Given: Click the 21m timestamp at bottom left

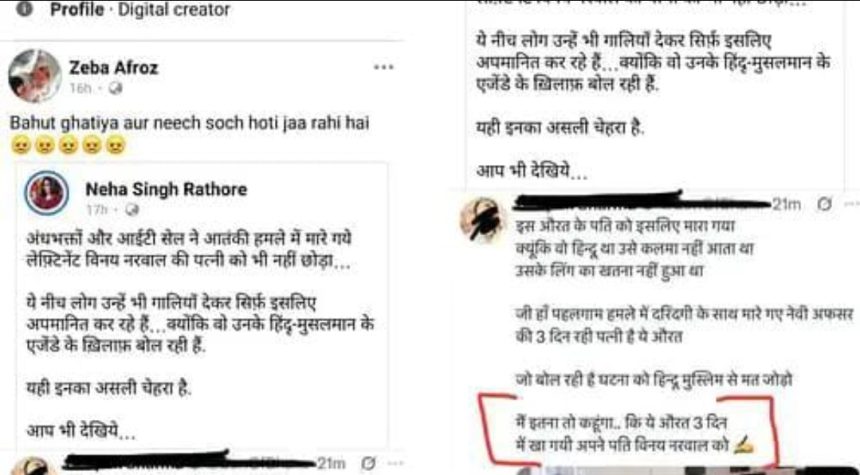Looking at the screenshot, I should tap(331, 463).
